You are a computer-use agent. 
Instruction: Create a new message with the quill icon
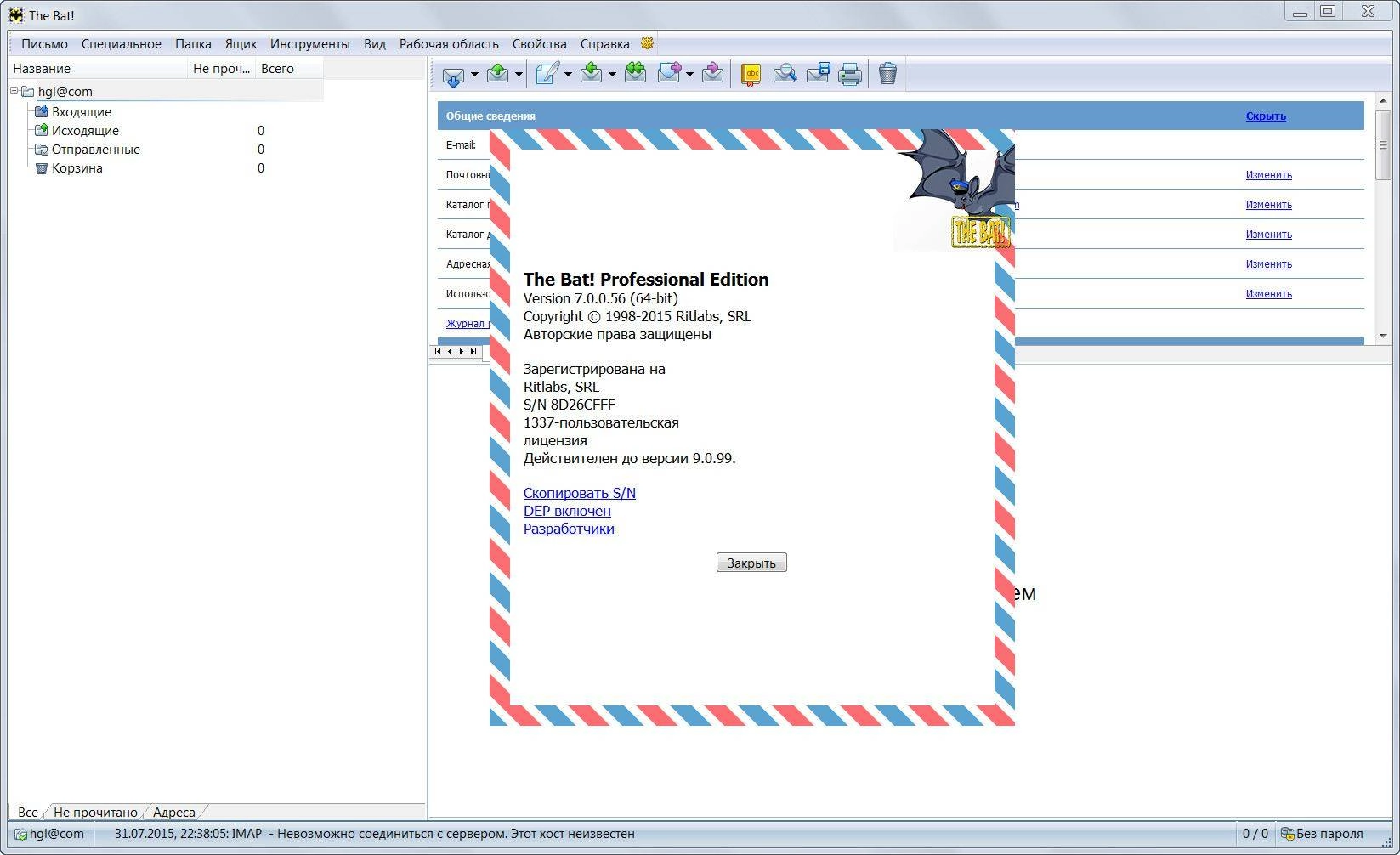[547, 75]
